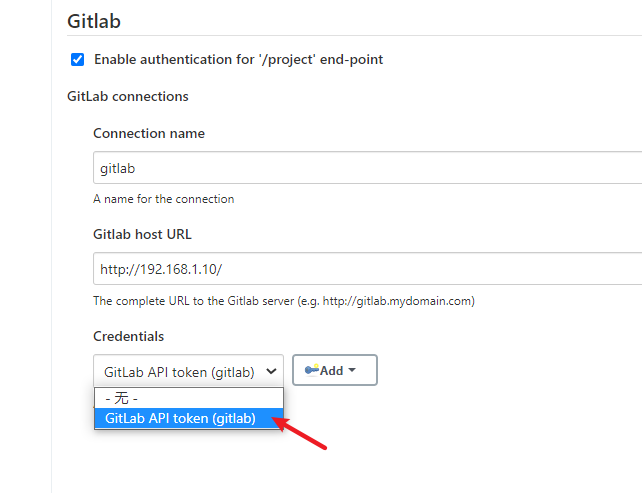This screenshot has width=642, height=493.
Task: Click the Gitlab section heading
Action: click(94, 21)
